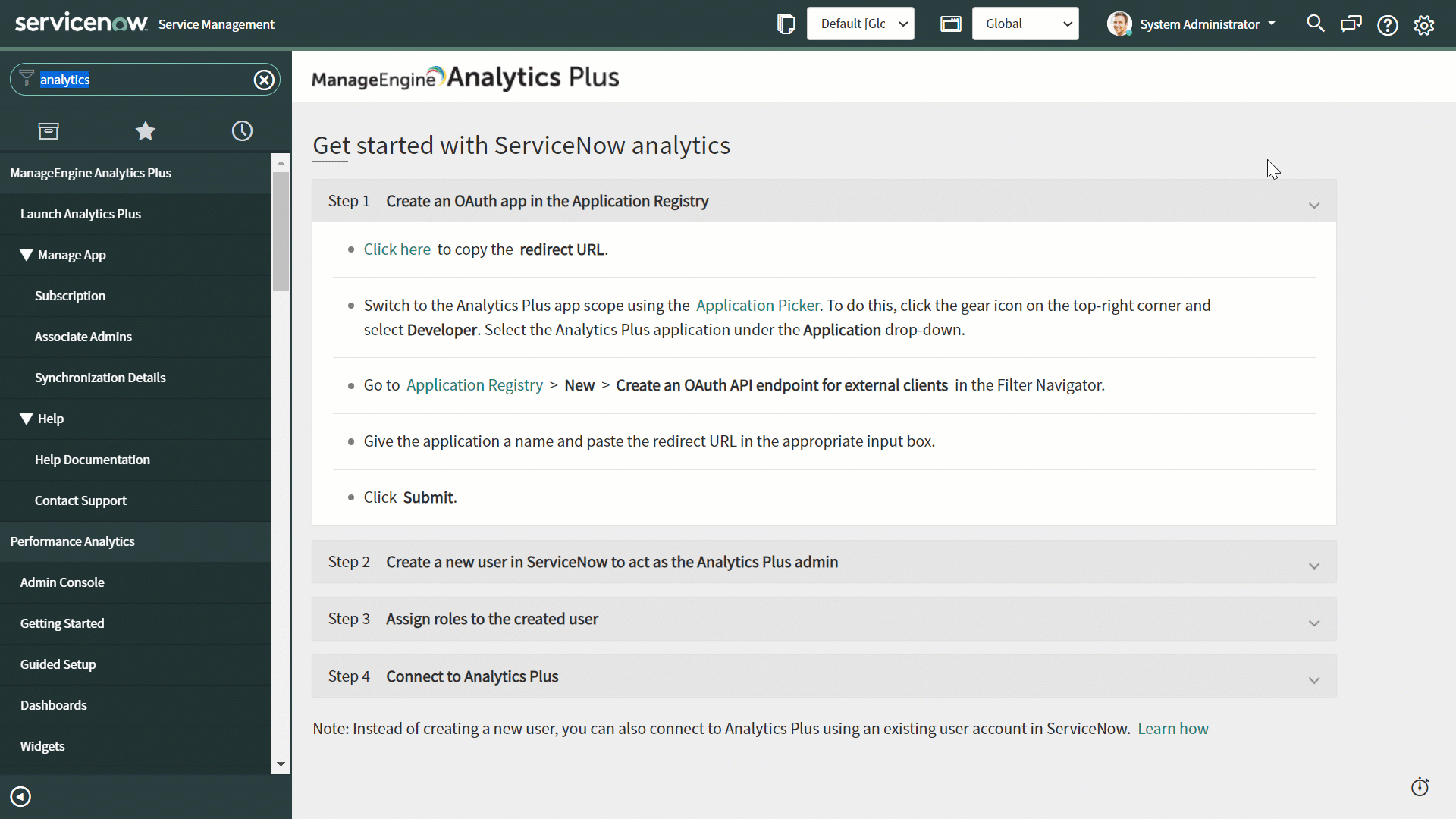Viewport: 1456px width, 819px height.
Task: Open Help Documentation module
Action: tap(136, 460)
